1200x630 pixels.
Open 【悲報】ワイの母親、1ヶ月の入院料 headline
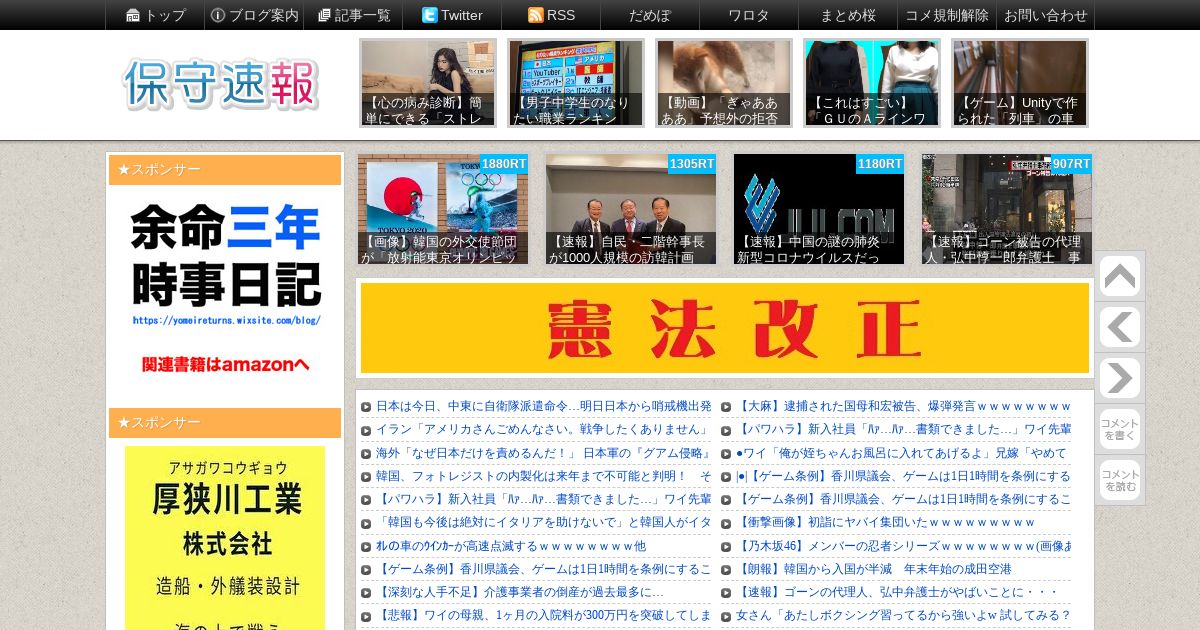pyautogui.click(x=543, y=615)
